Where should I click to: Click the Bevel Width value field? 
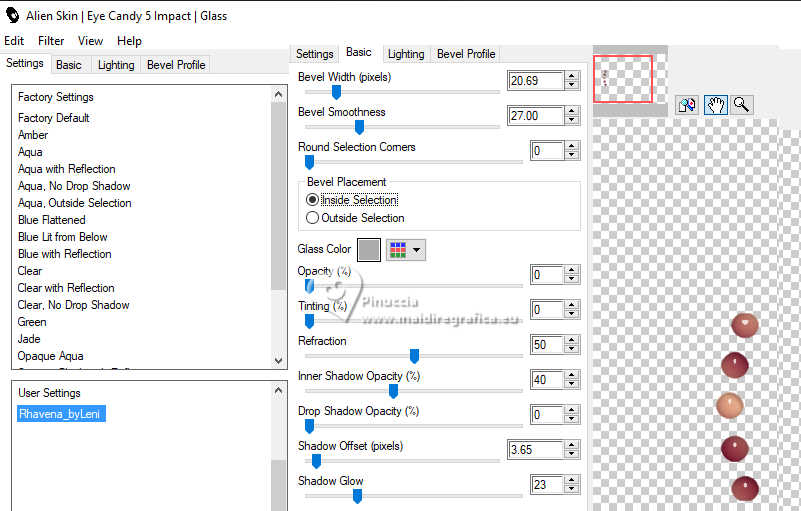click(x=535, y=81)
